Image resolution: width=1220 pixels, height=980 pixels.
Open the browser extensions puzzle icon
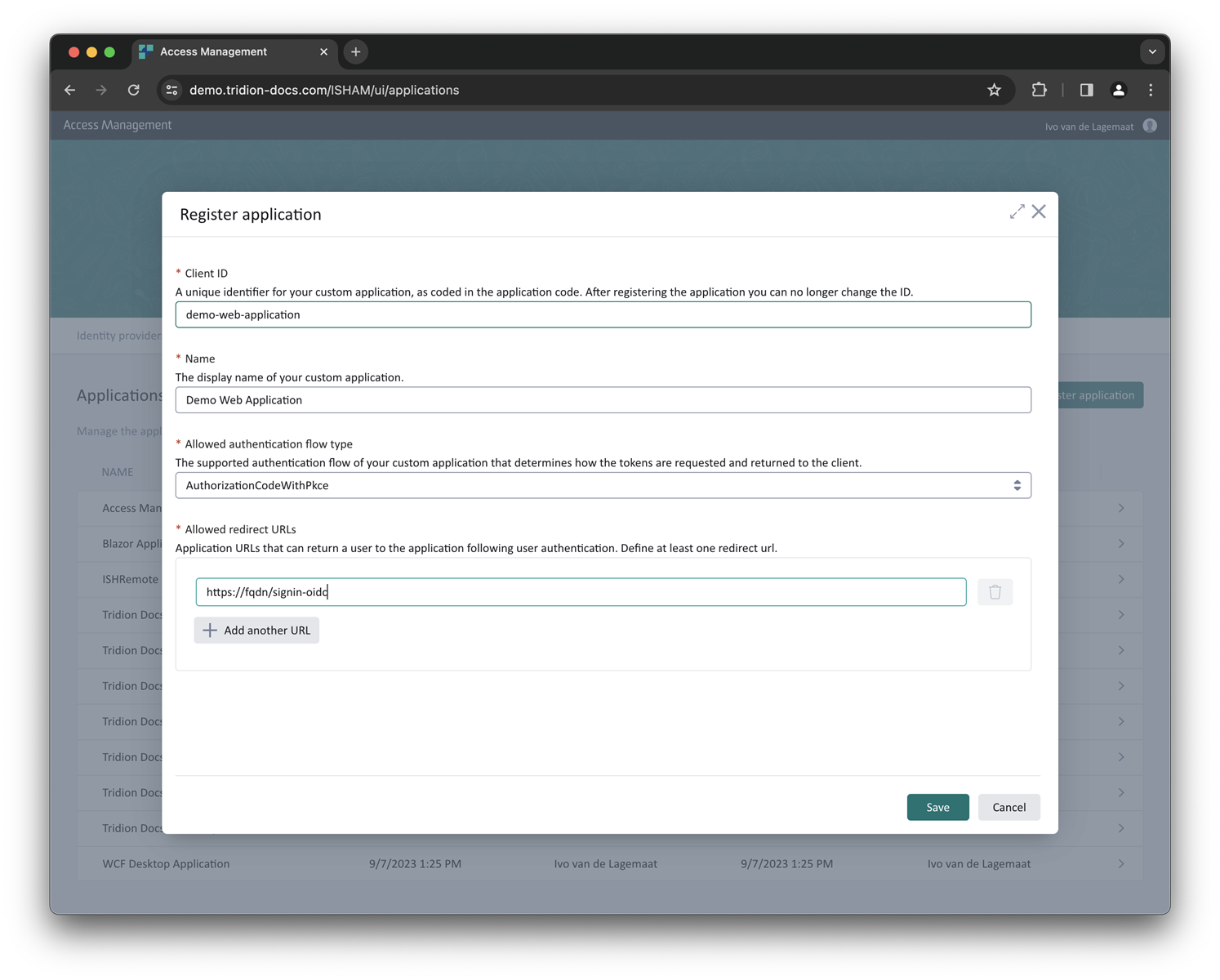click(1039, 90)
